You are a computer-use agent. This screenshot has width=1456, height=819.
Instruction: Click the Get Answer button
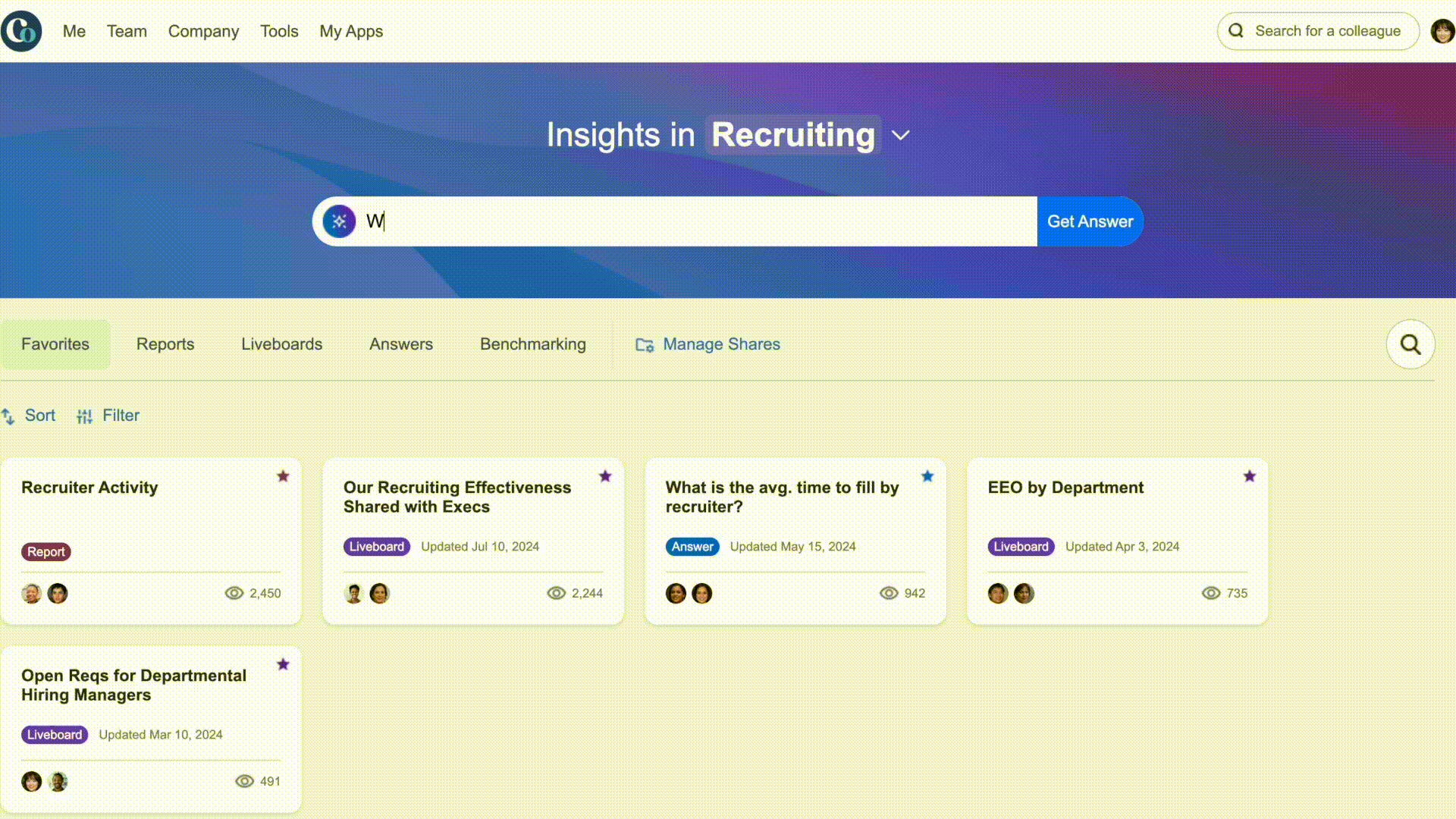1090,221
